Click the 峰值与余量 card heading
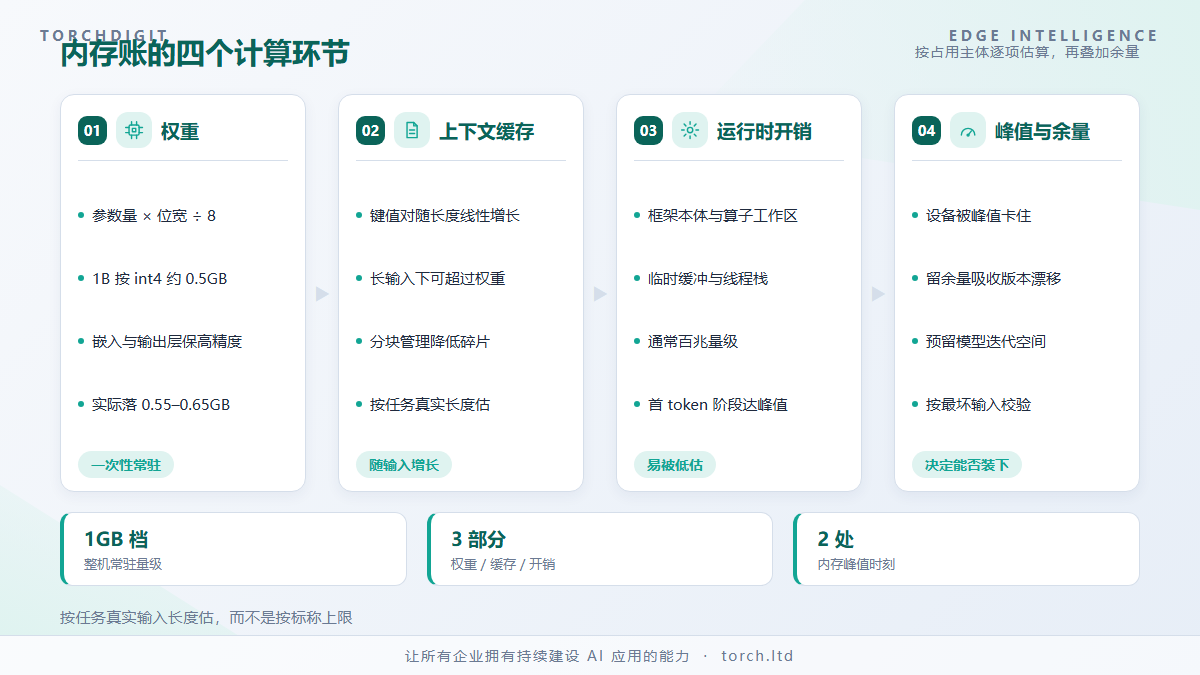Screen dimensions: 1200x675 (x=1042, y=131)
